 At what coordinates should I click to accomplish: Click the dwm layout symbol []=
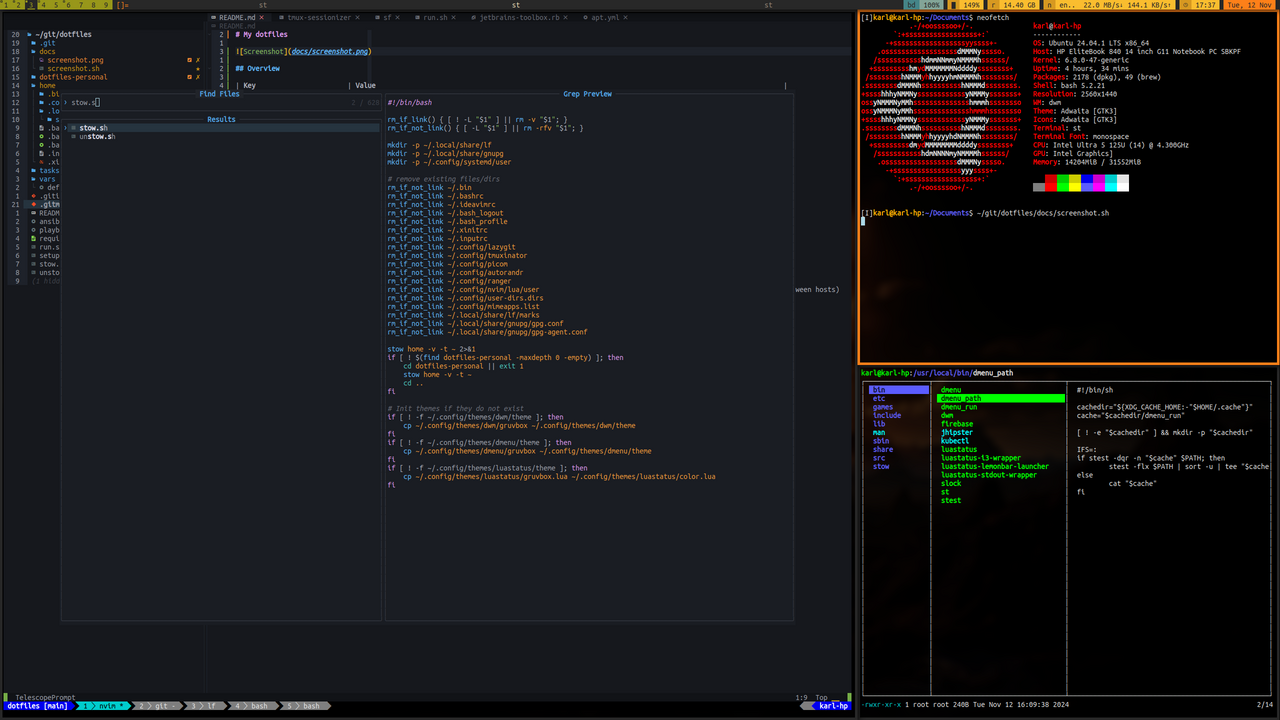click(122, 5)
